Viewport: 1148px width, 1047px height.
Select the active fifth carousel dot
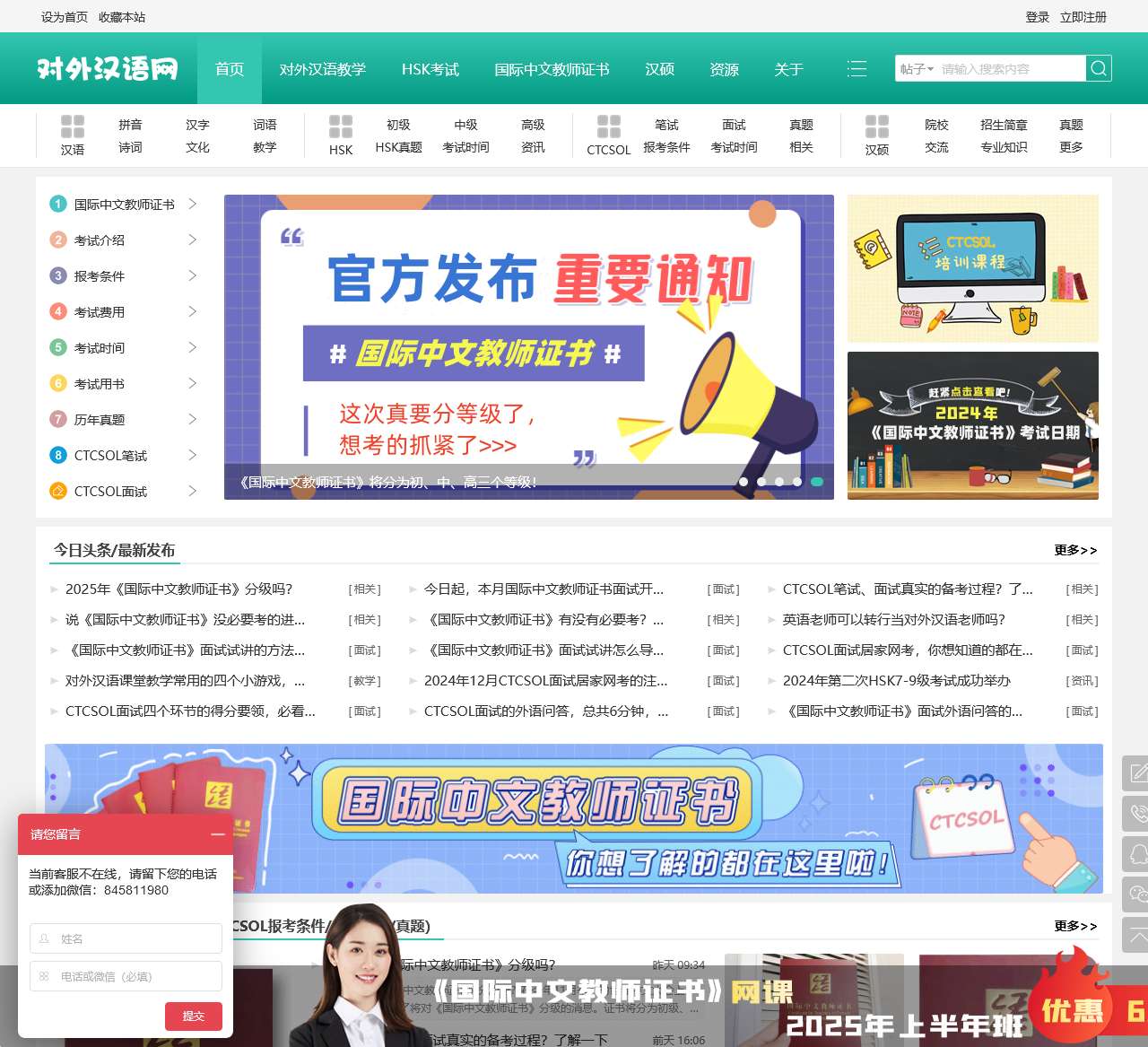[817, 482]
